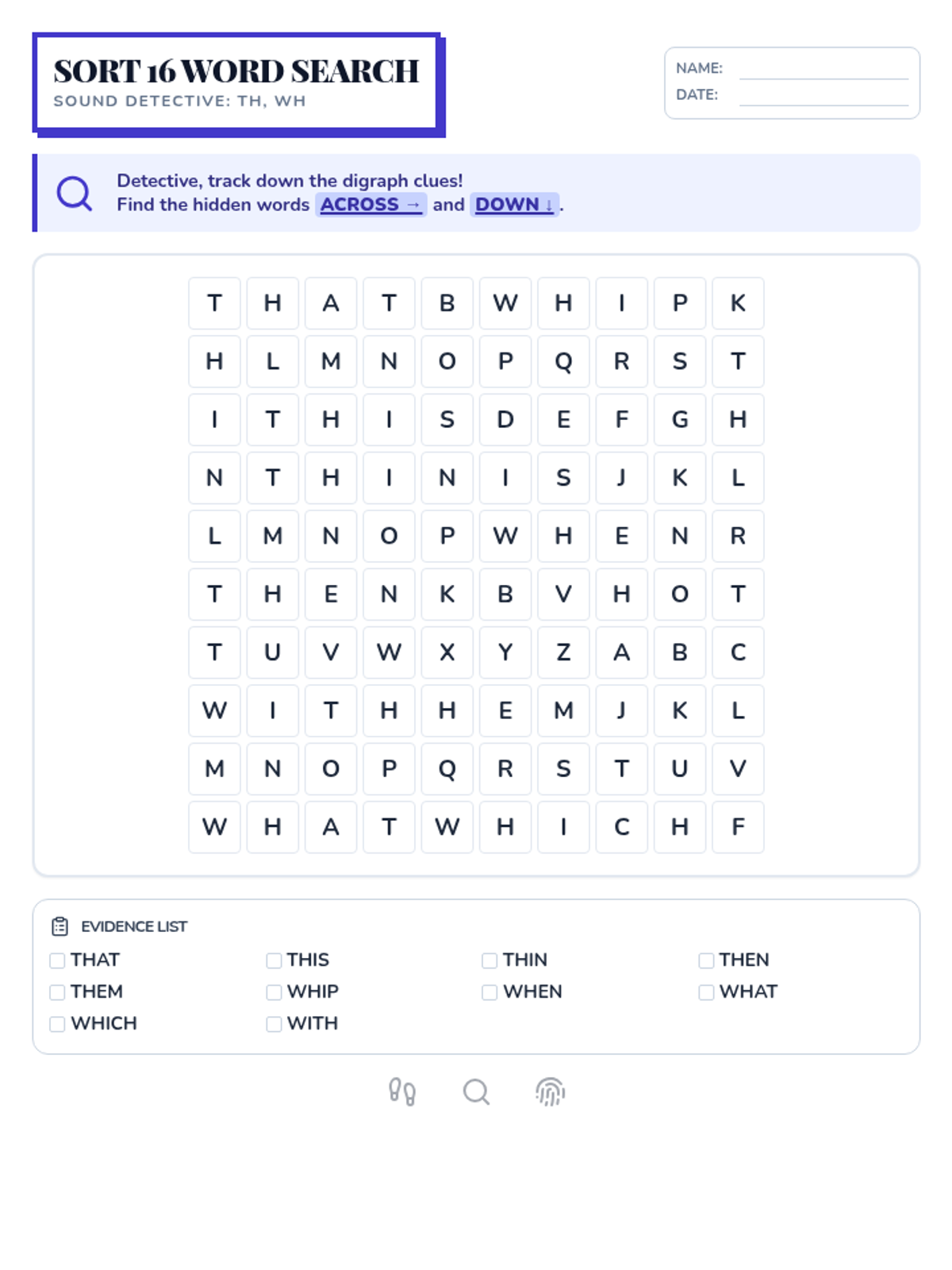952x1270 pixels.
Task: Select the Z tile in the grid
Action: pos(563,652)
